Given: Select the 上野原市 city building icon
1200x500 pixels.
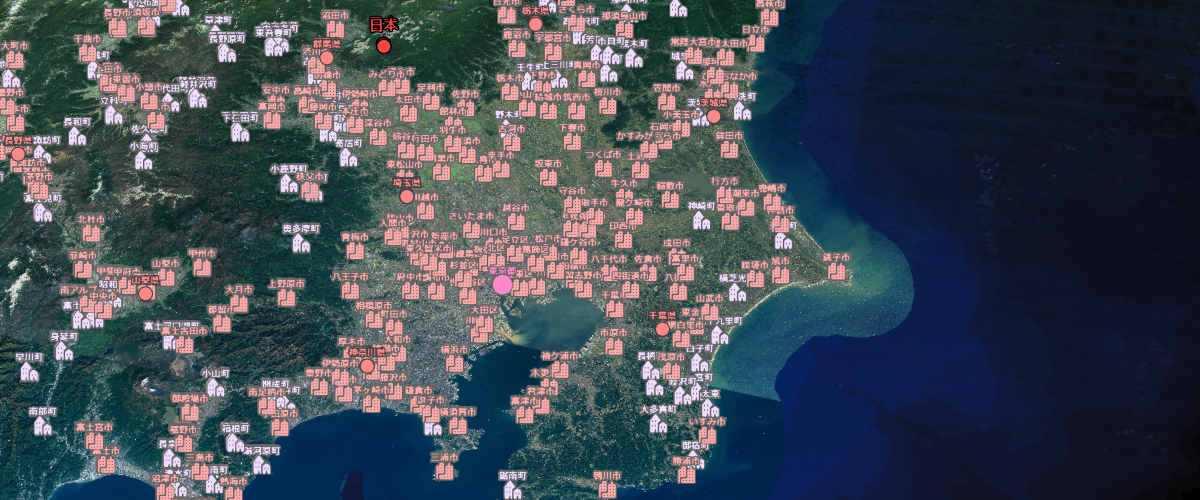Looking at the screenshot, I should pyautogui.click(x=286, y=299).
